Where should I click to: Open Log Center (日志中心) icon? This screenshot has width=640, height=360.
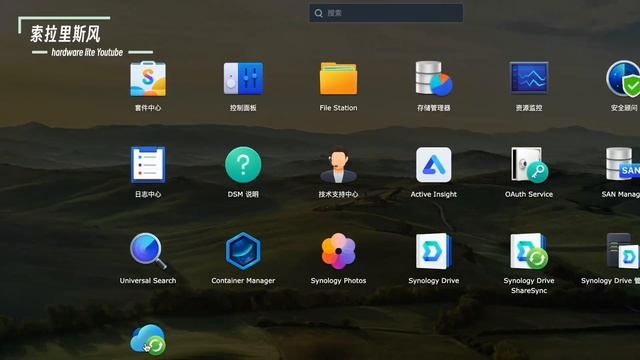(148, 165)
